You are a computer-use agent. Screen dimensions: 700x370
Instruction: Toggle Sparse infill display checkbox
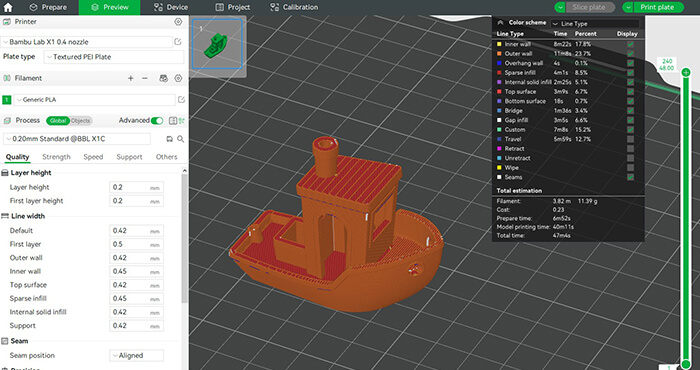(630, 73)
